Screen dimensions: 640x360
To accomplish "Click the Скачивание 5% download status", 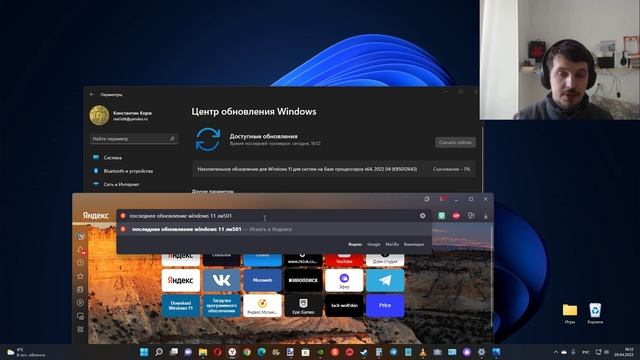I will (451, 169).
